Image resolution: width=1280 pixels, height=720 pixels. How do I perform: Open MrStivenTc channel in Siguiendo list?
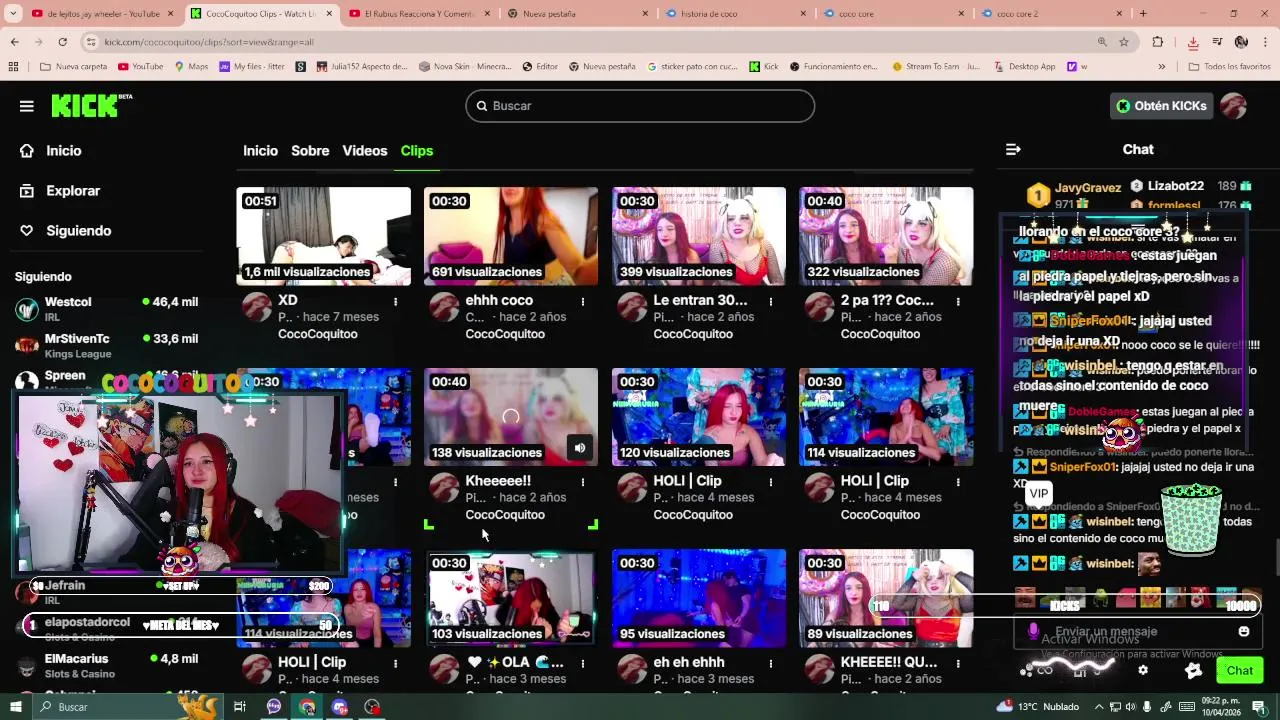pyautogui.click(x=106, y=346)
